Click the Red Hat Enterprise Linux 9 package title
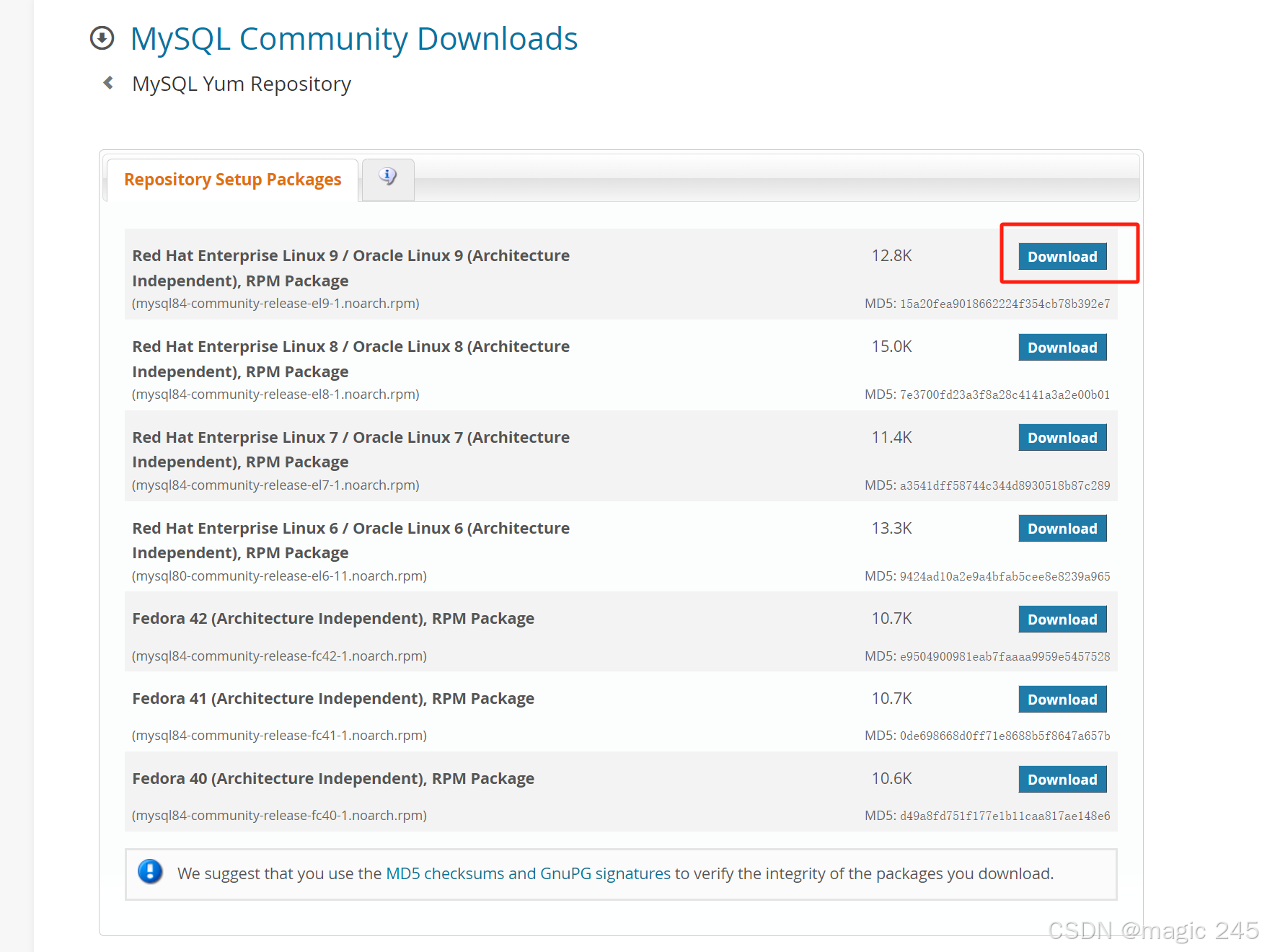Screen dimensions: 1262x952 coord(351,268)
